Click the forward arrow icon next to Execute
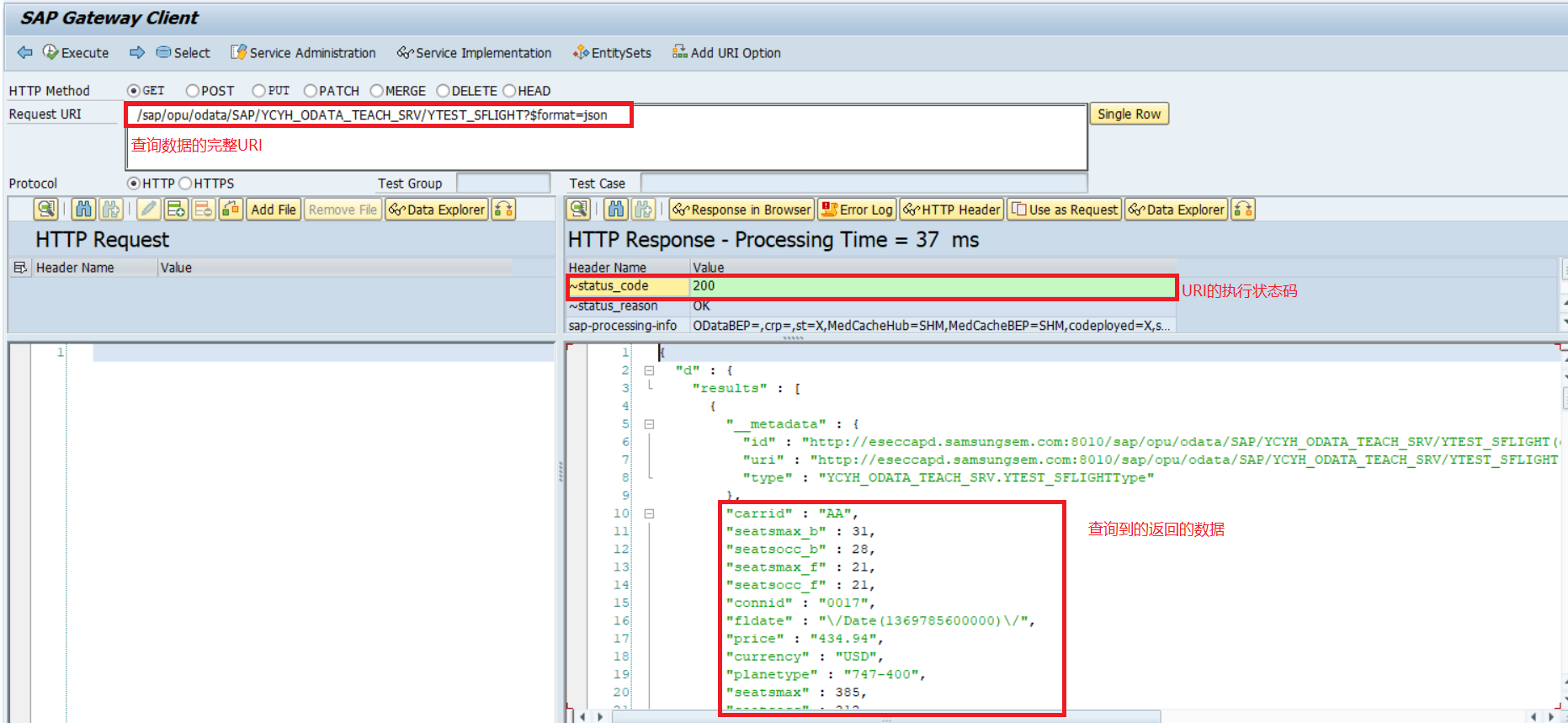1568x723 pixels. click(x=136, y=52)
